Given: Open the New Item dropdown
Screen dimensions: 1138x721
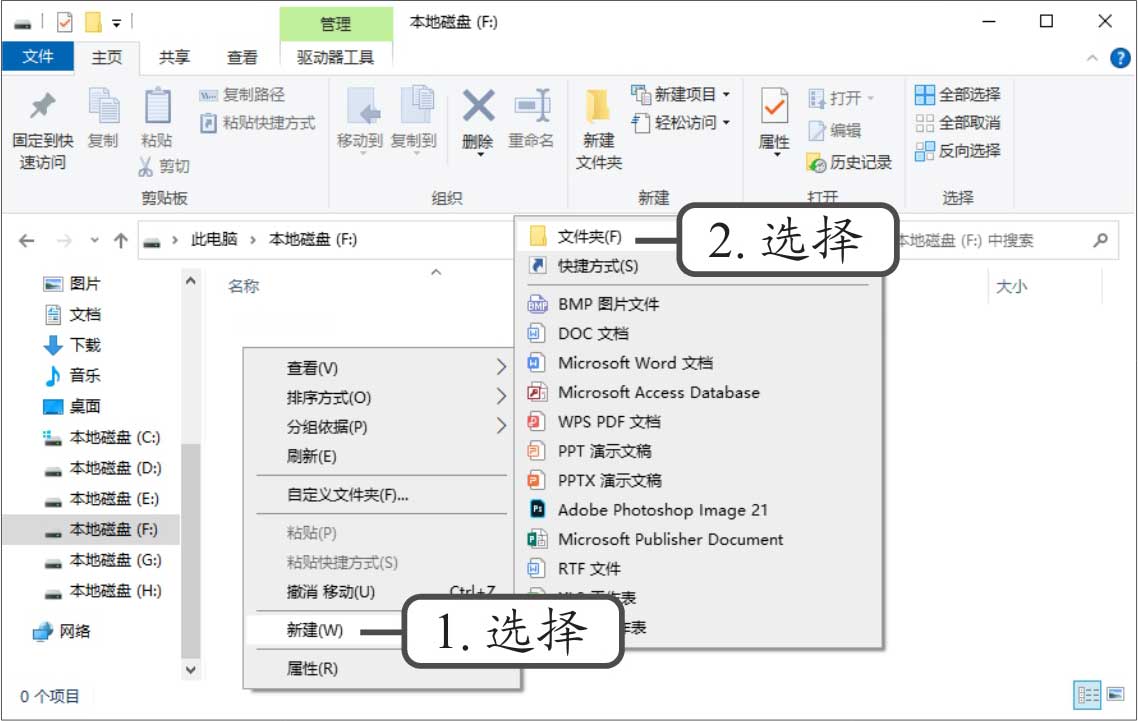Looking at the screenshot, I should (x=726, y=94).
